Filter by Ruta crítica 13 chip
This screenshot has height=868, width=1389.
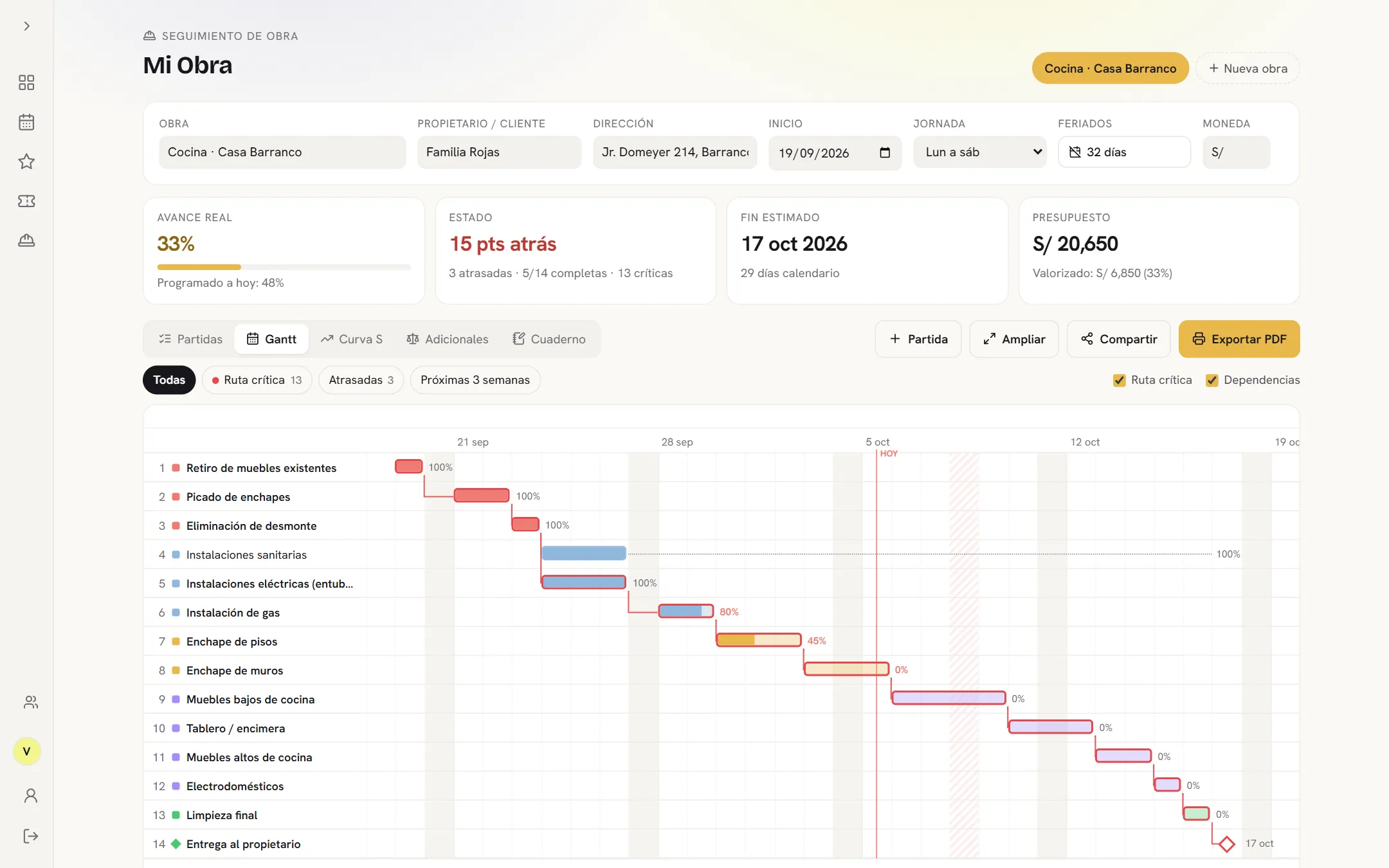click(257, 380)
